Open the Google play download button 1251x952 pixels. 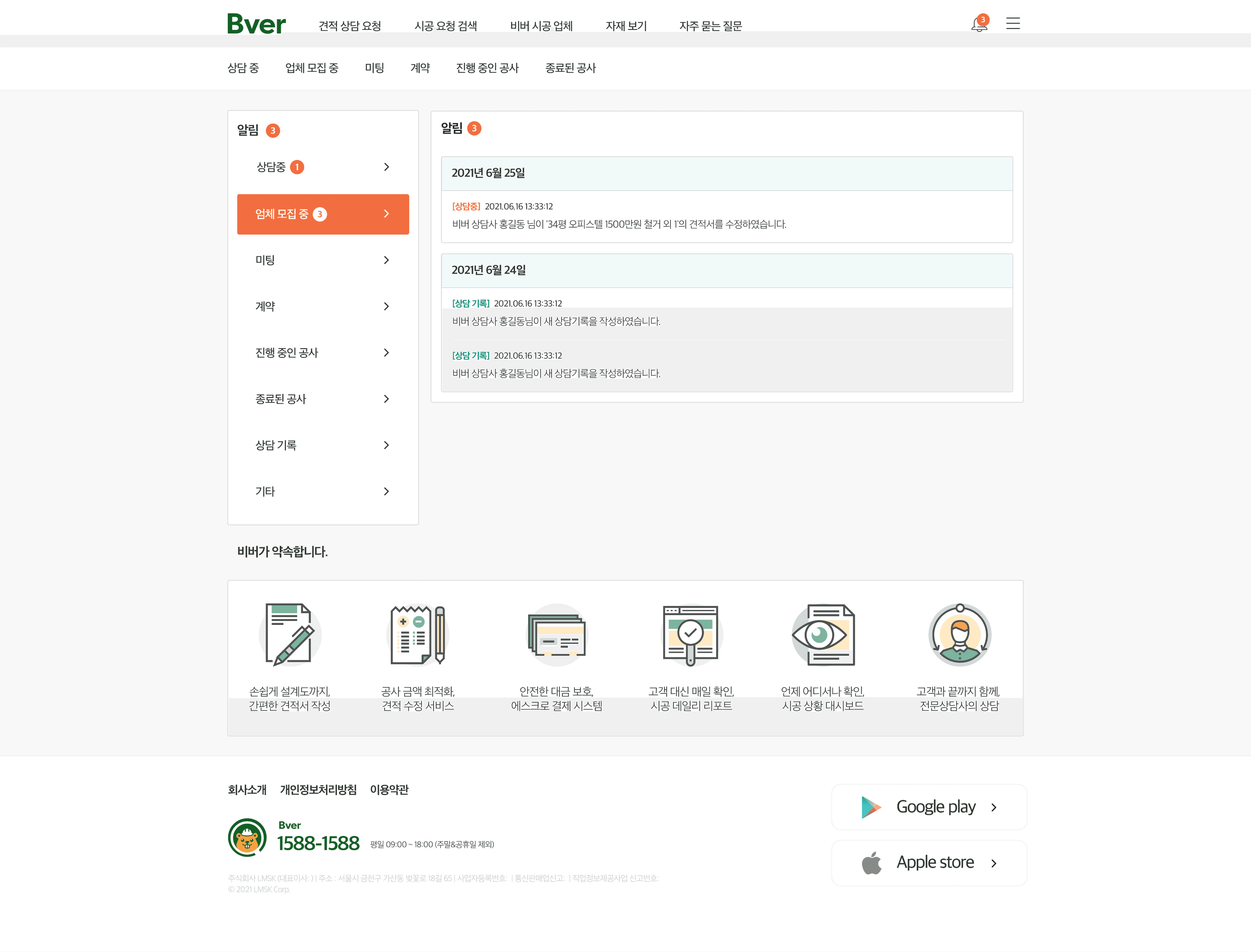[928, 807]
